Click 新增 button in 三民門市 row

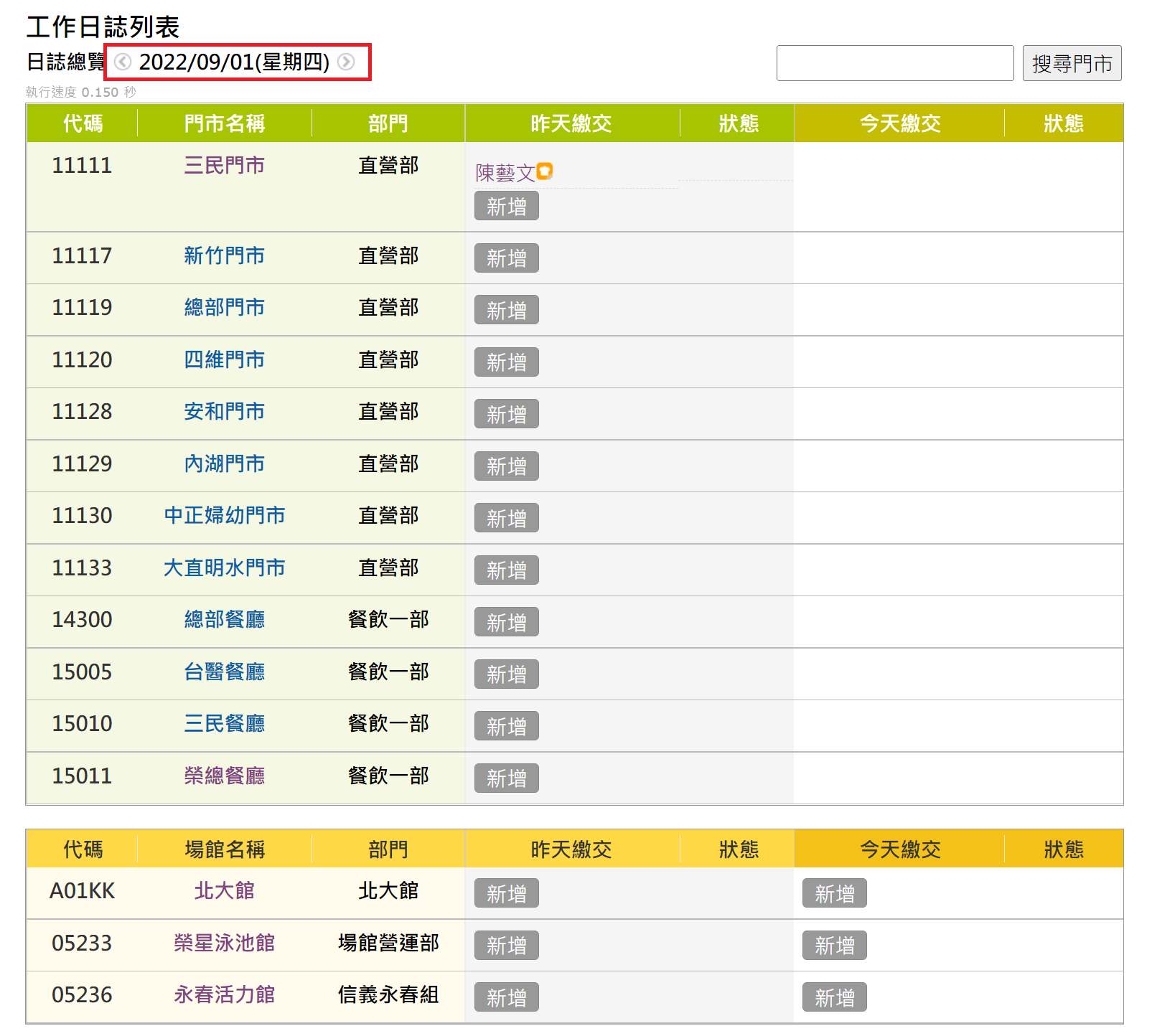(x=506, y=207)
